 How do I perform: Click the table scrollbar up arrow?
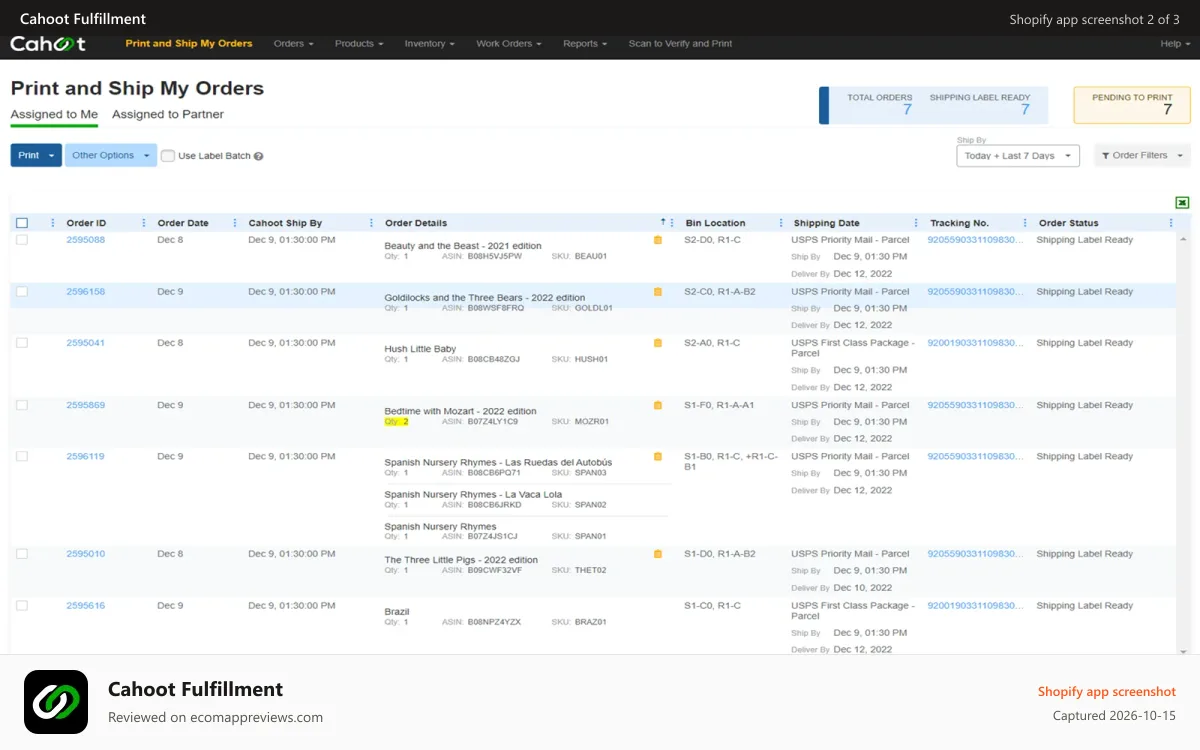point(1185,240)
